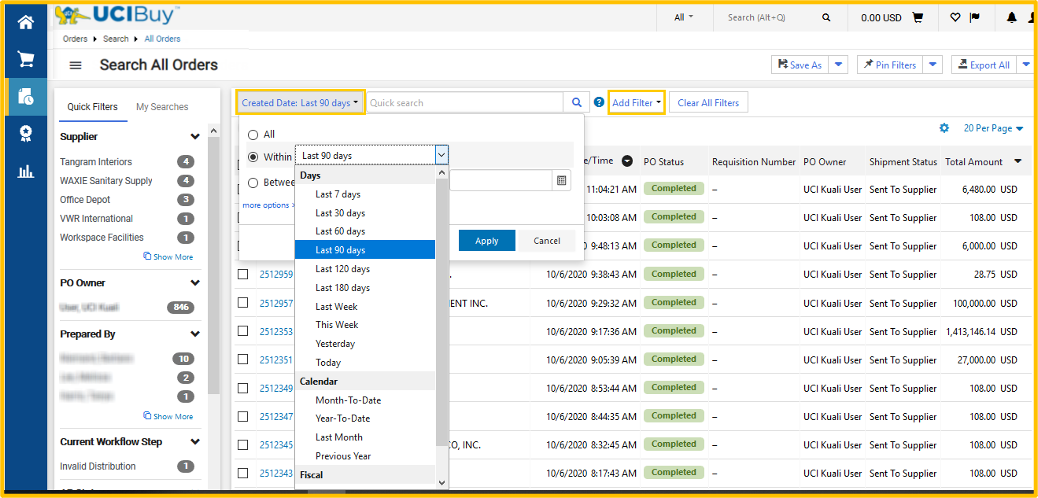The height and width of the screenshot is (498, 1038).
Task: Open order link 2512343
Action: [x=276, y=473]
